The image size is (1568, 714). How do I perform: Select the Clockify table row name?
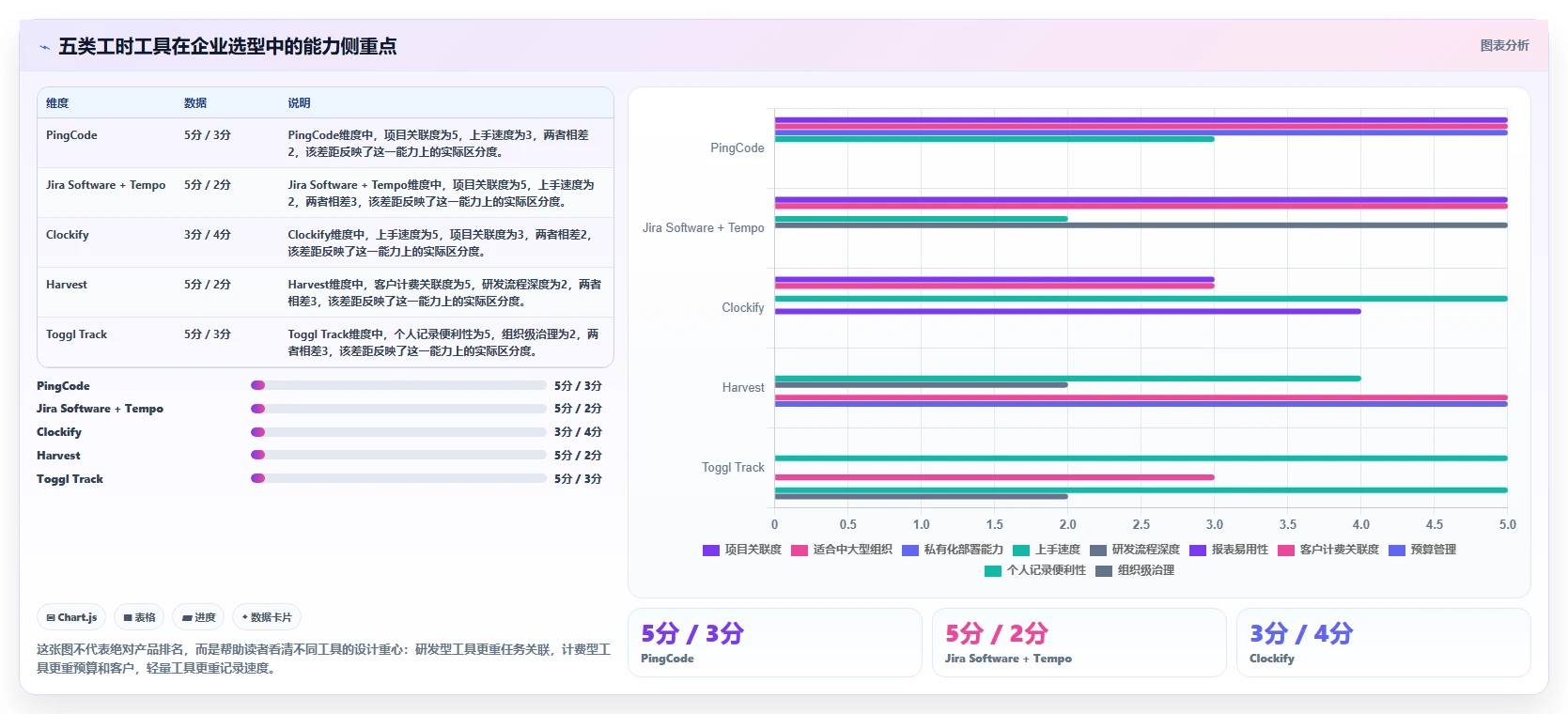click(68, 235)
